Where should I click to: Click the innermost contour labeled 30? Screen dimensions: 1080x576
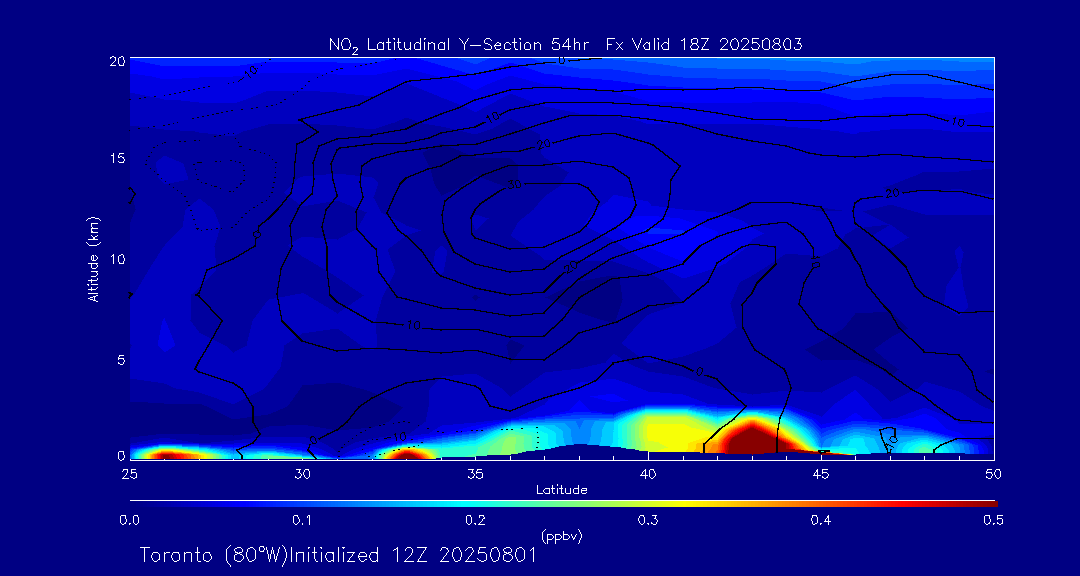click(x=516, y=185)
